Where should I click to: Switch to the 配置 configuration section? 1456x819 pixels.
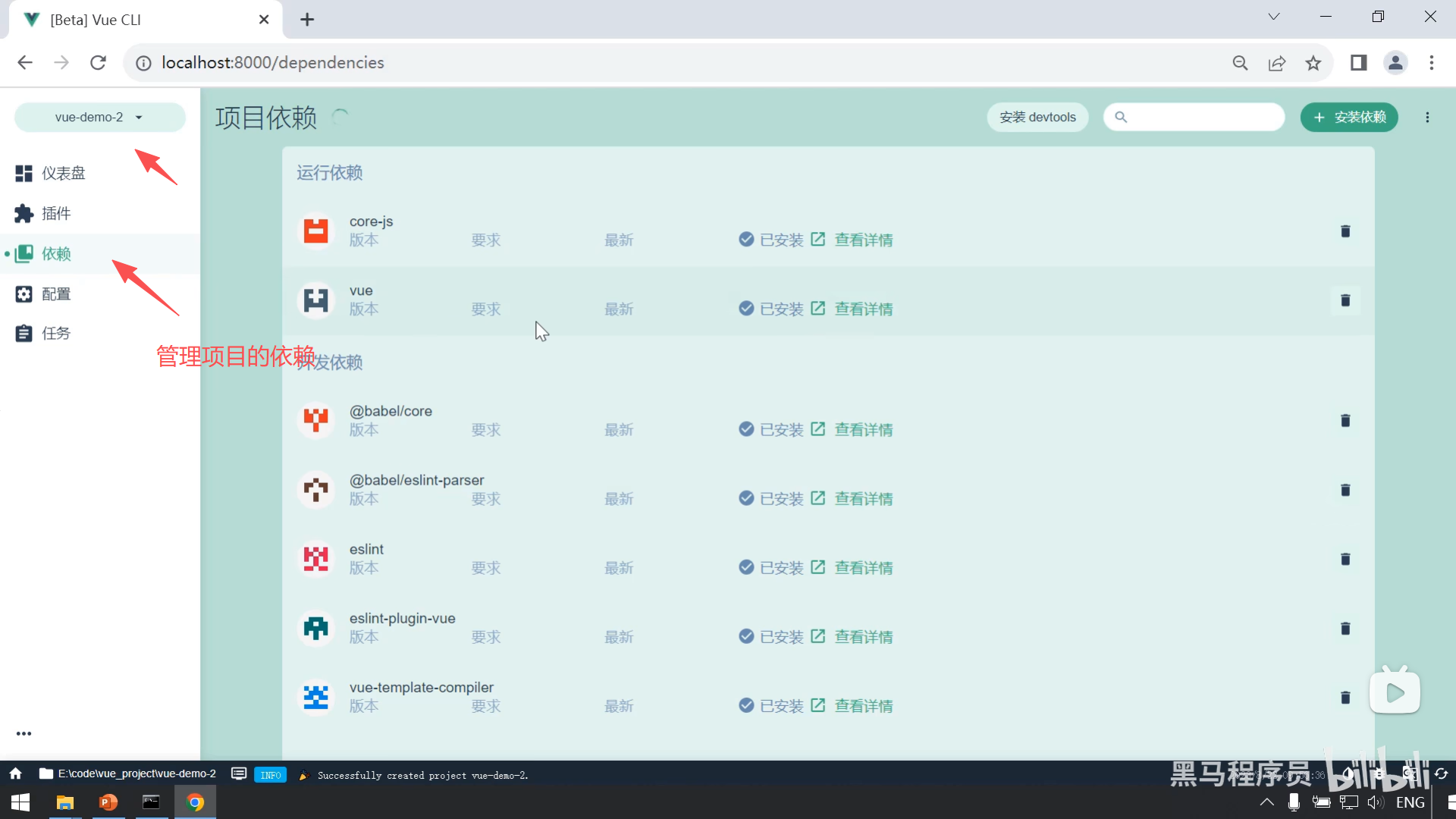[x=55, y=294]
